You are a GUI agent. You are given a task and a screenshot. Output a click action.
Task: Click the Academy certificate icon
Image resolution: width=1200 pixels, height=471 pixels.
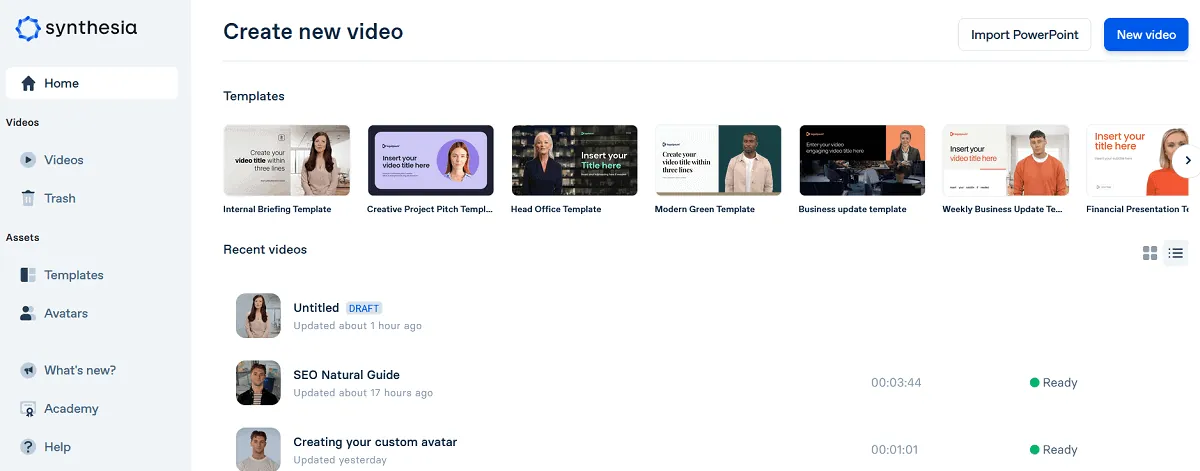tap(29, 408)
